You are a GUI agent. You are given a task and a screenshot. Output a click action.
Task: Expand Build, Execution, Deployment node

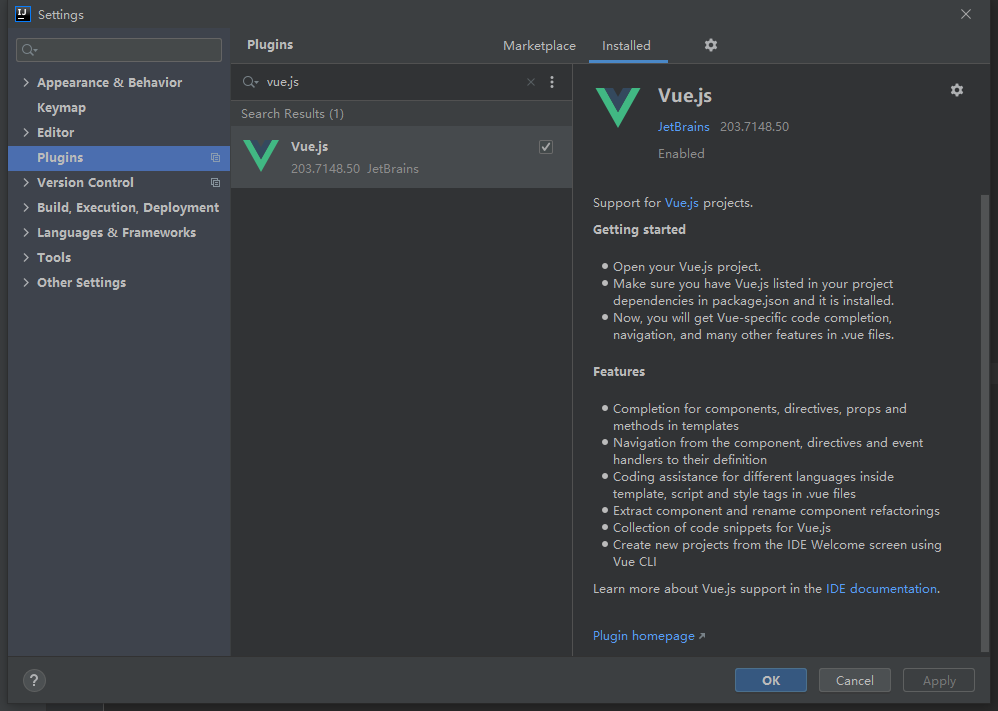point(26,208)
